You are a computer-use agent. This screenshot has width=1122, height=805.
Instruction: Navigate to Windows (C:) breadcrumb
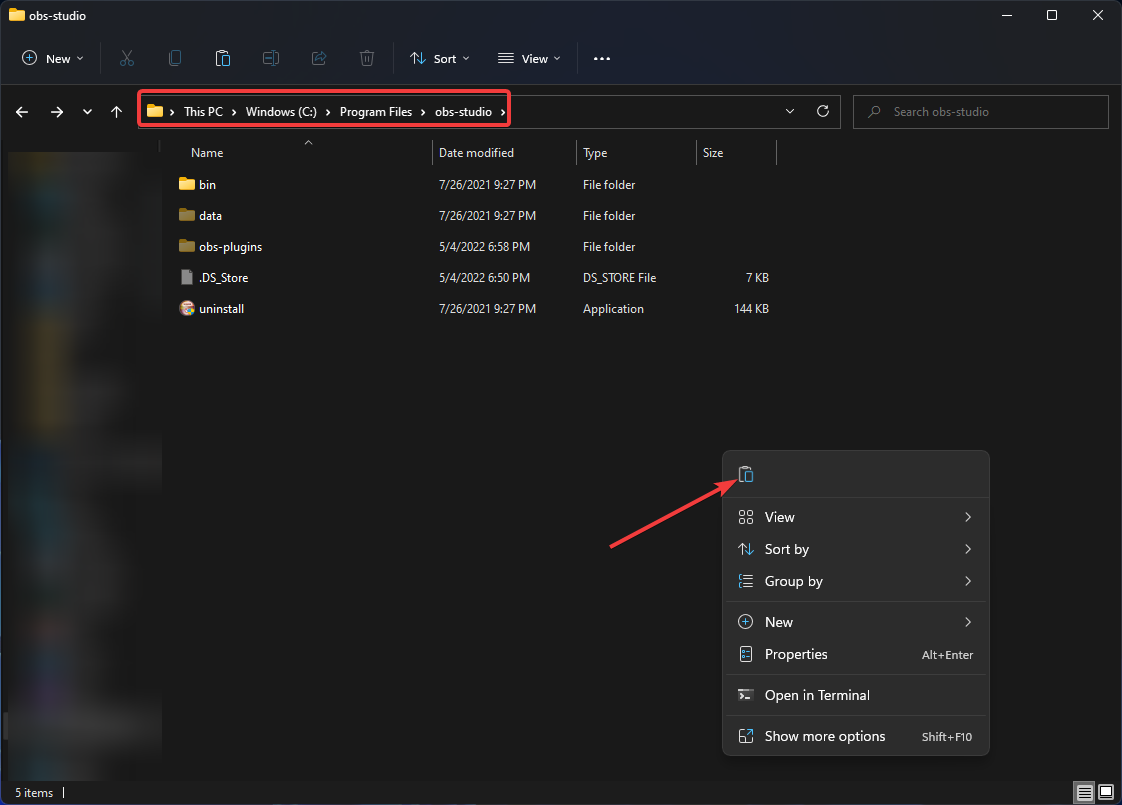[281, 112]
